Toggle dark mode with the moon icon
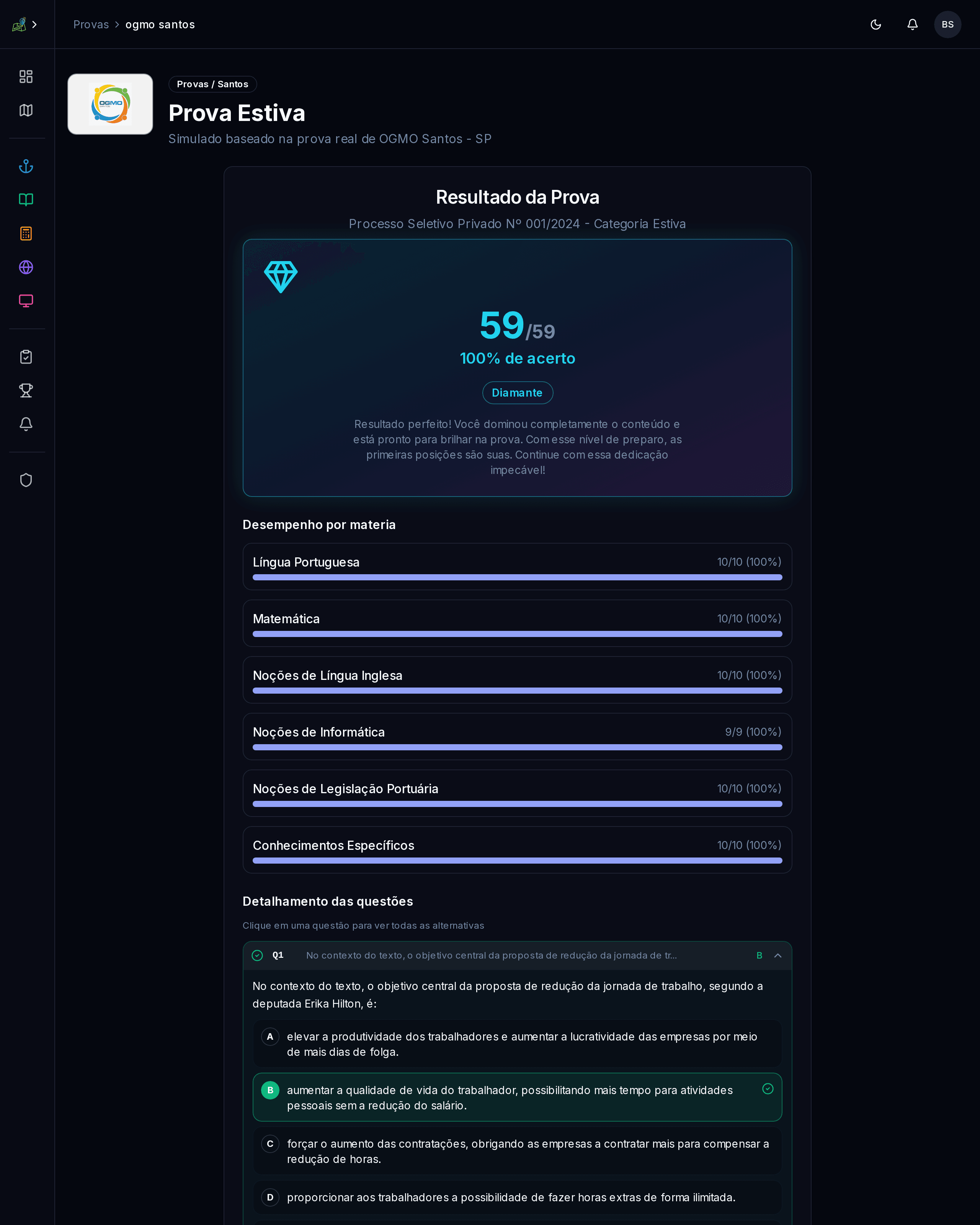 click(875, 24)
